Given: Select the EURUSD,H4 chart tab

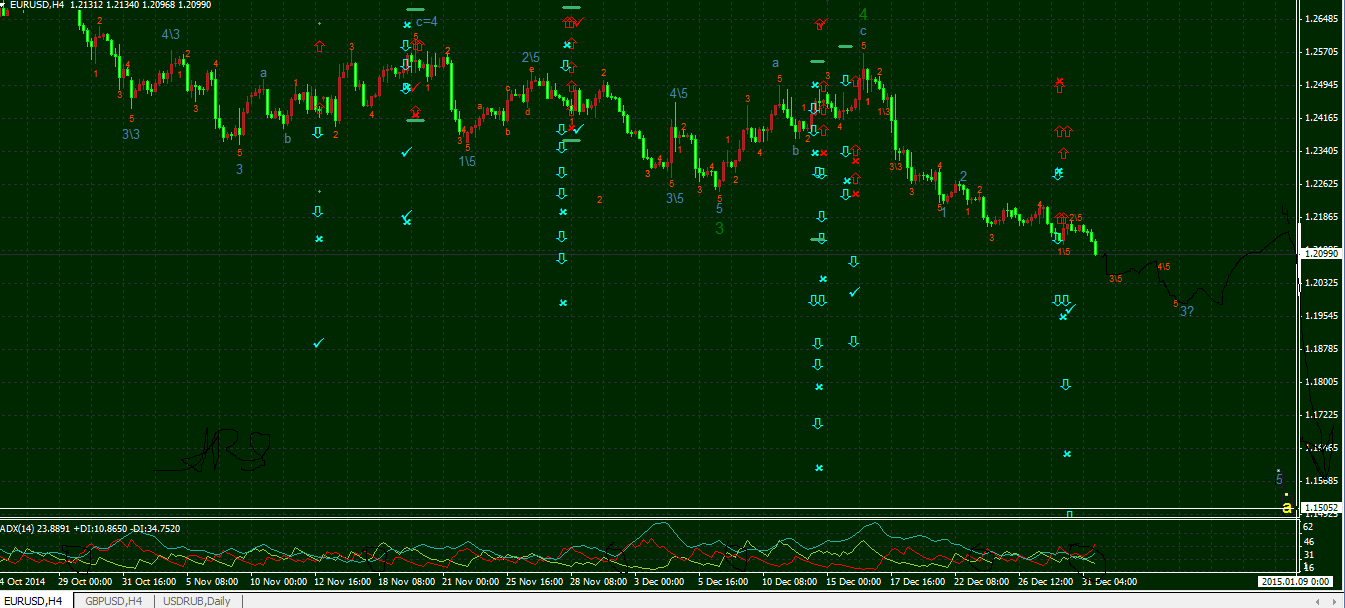Looking at the screenshot, I should pyautogui.click(x=35, y=601).
